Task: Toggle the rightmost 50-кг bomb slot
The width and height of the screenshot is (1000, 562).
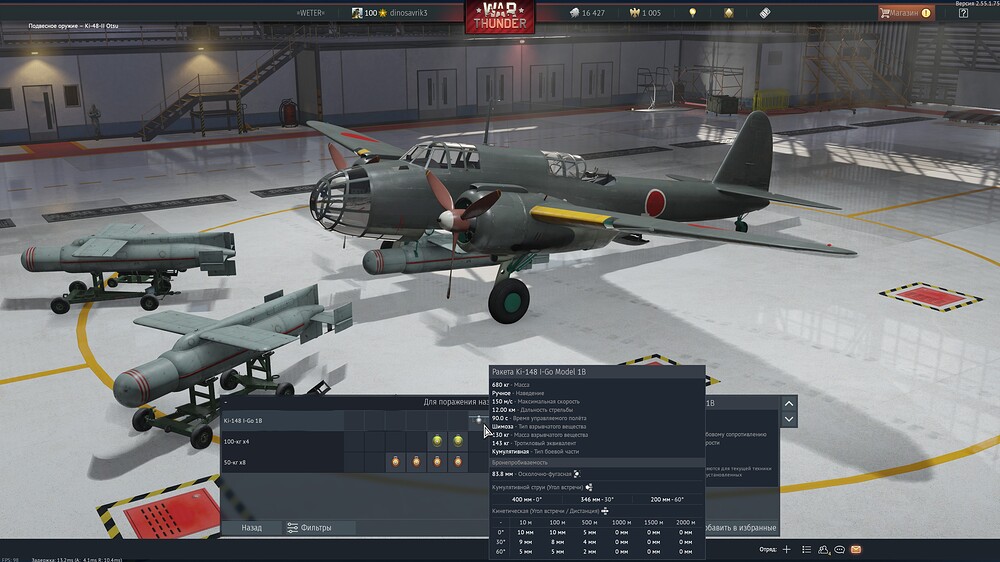Action: point(458,462)
